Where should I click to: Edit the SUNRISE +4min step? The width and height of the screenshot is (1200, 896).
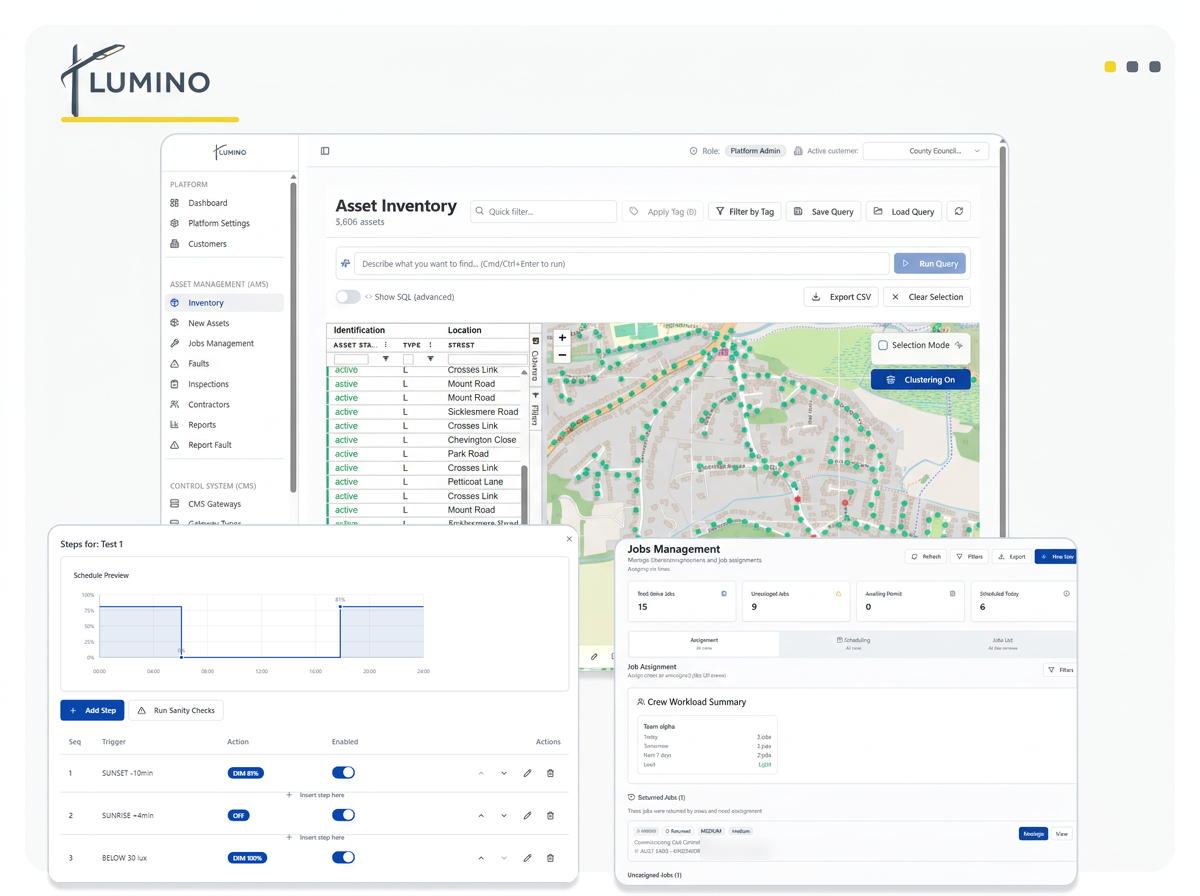[x=527, y=815]
